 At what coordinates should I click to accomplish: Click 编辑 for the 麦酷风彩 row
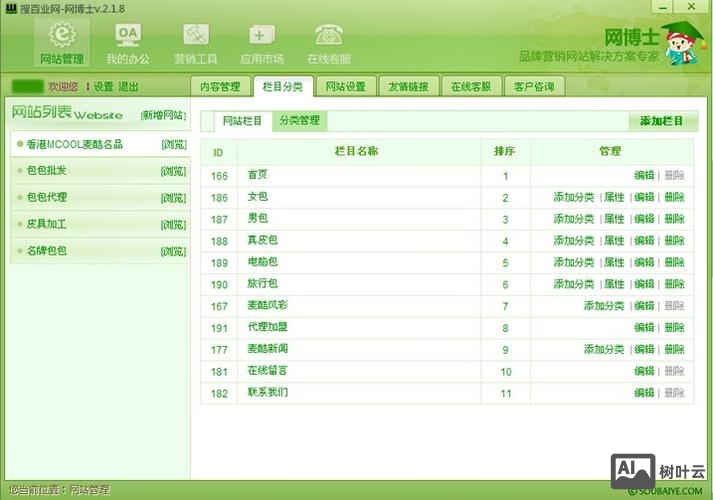644,306
